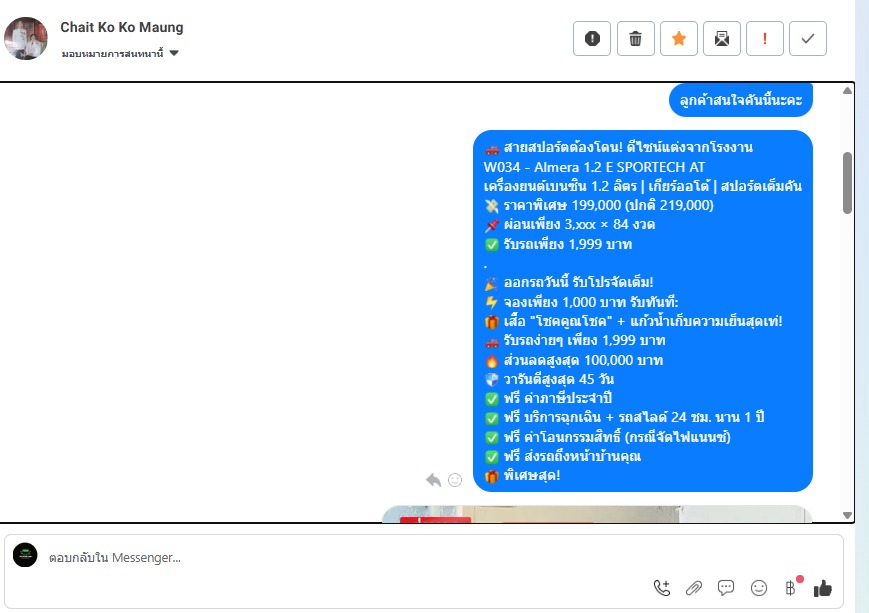Mark conversation unread with envelope icon
This screenshot has width=869, height=613.
click(x=722, y=38)
